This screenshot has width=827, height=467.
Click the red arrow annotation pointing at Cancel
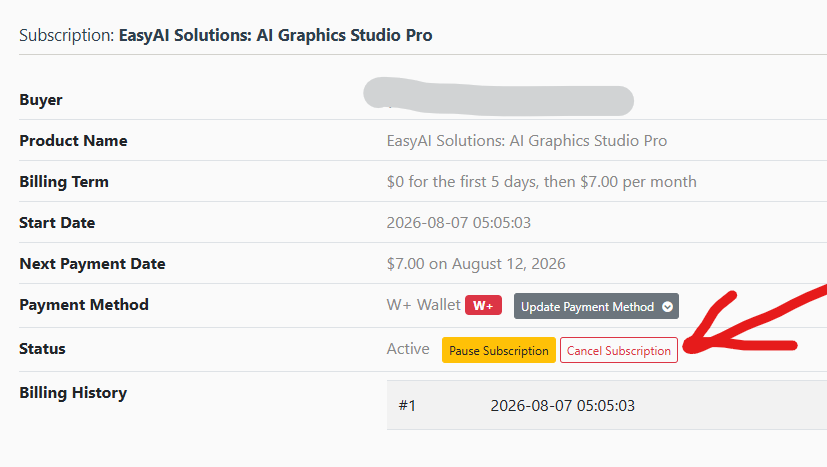click(754, 320)
